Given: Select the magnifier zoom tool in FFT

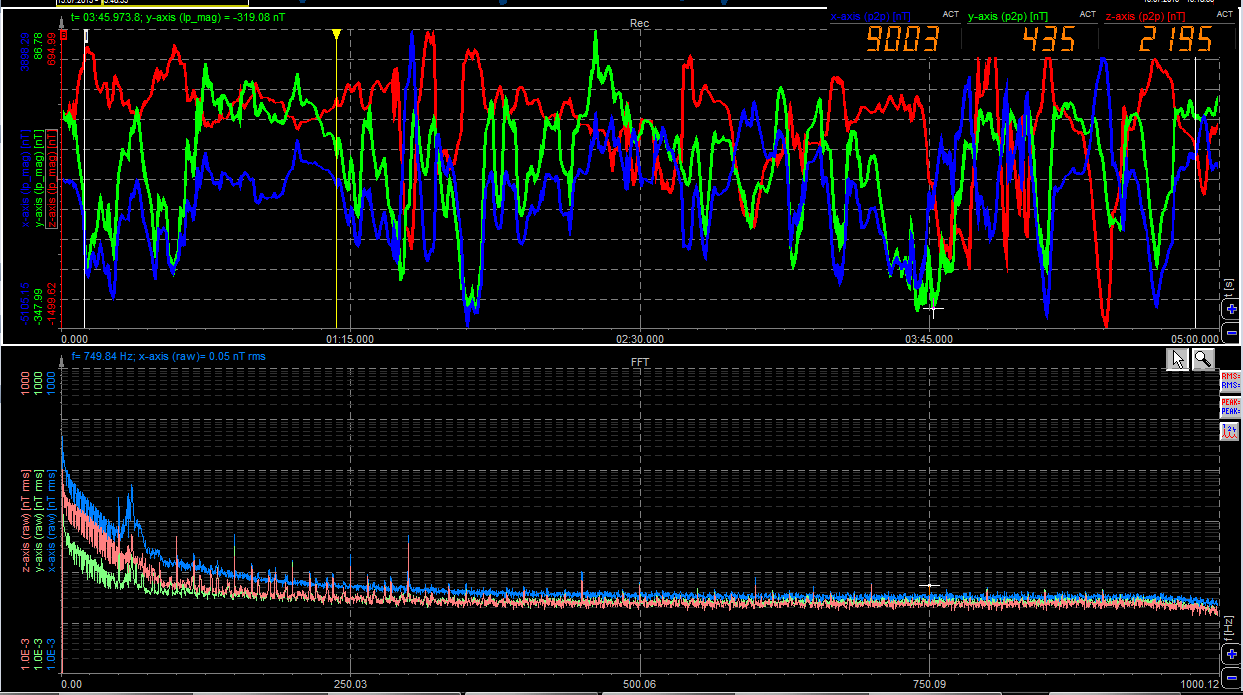Looking at the screenshot, I should click(x=1203, y=360).
